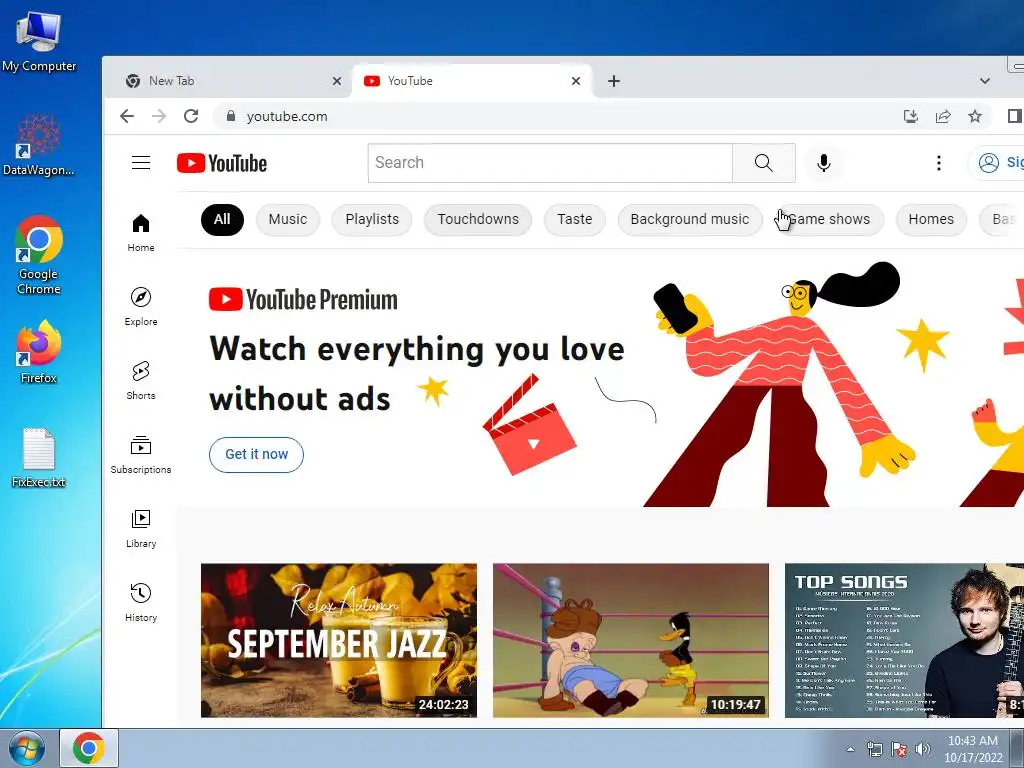
Task: Start voice search with microphone icon
Action: [x=824, y=163]
